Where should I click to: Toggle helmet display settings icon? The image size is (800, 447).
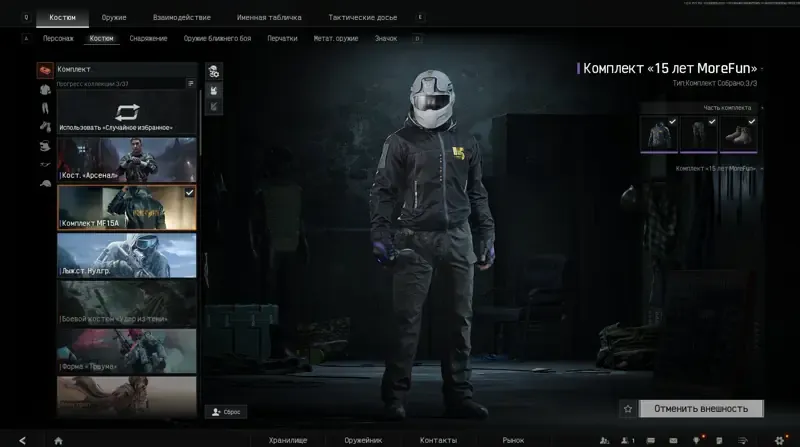coord(214,72)
